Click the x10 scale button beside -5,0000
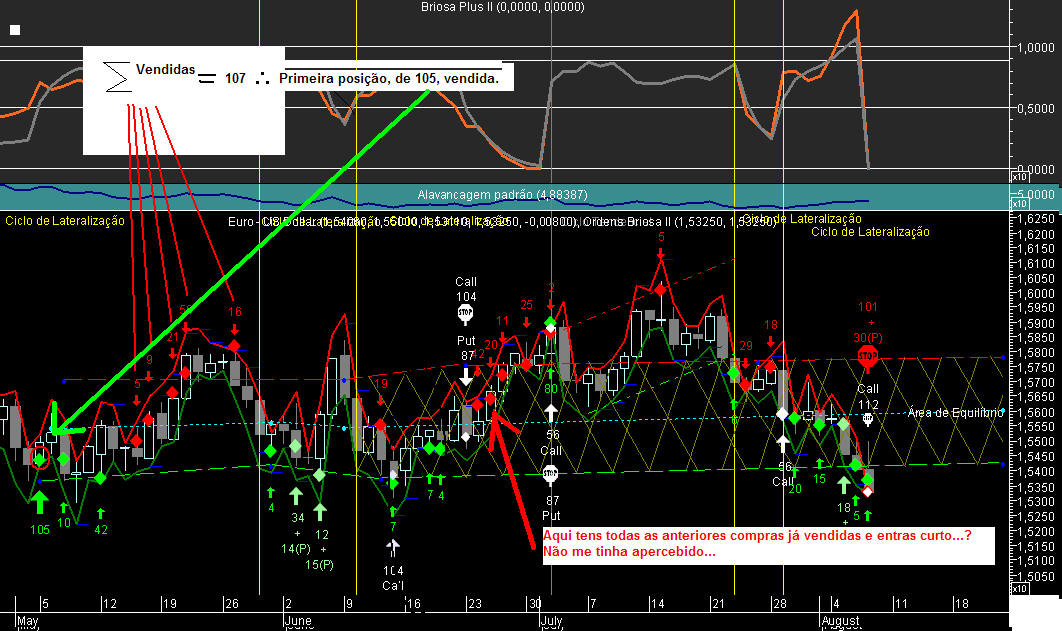The image size is (1062, 631). point(1019,204)
